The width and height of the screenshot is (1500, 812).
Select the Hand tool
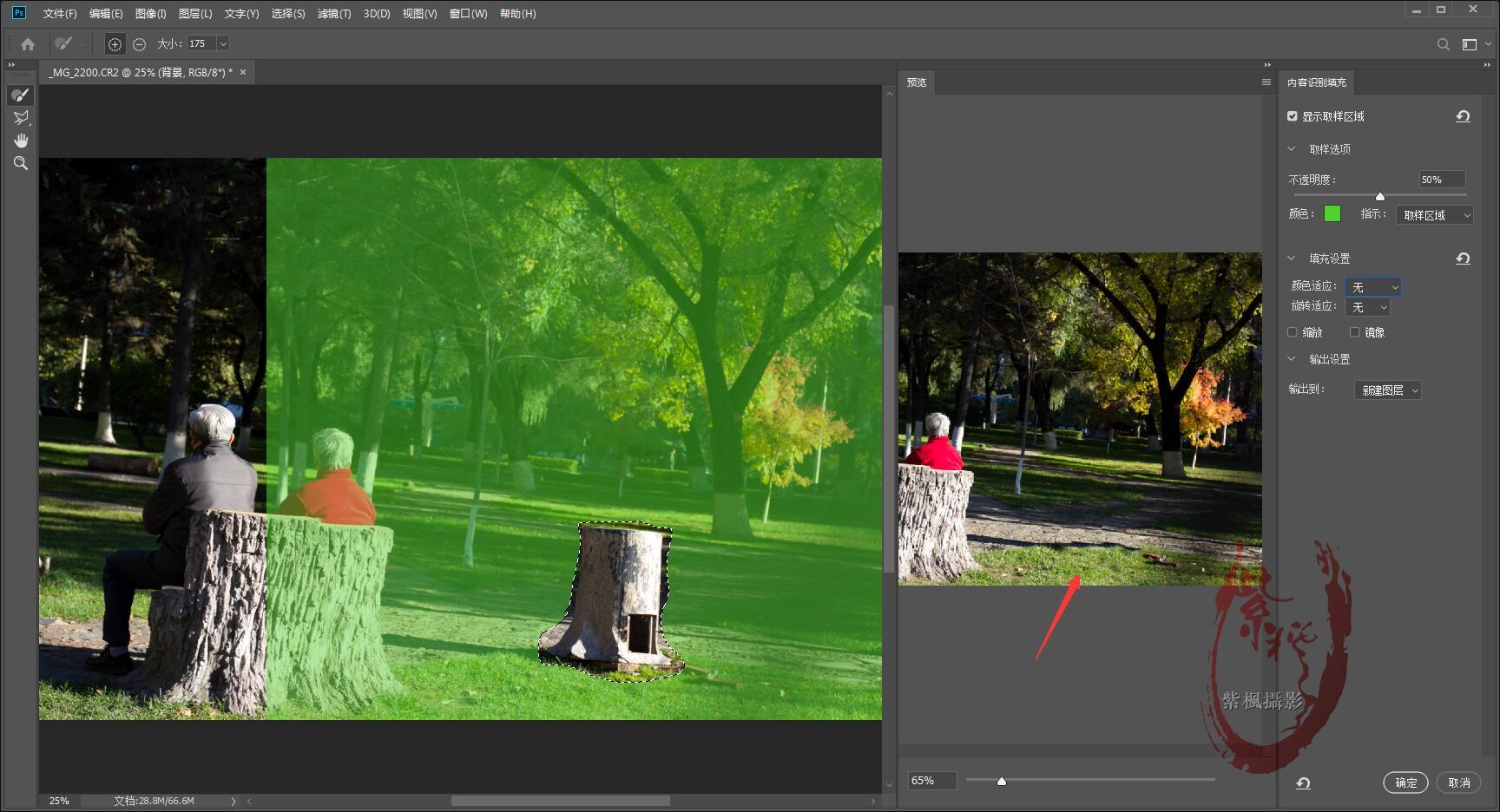pyautogui.click(x=21, y=141)
